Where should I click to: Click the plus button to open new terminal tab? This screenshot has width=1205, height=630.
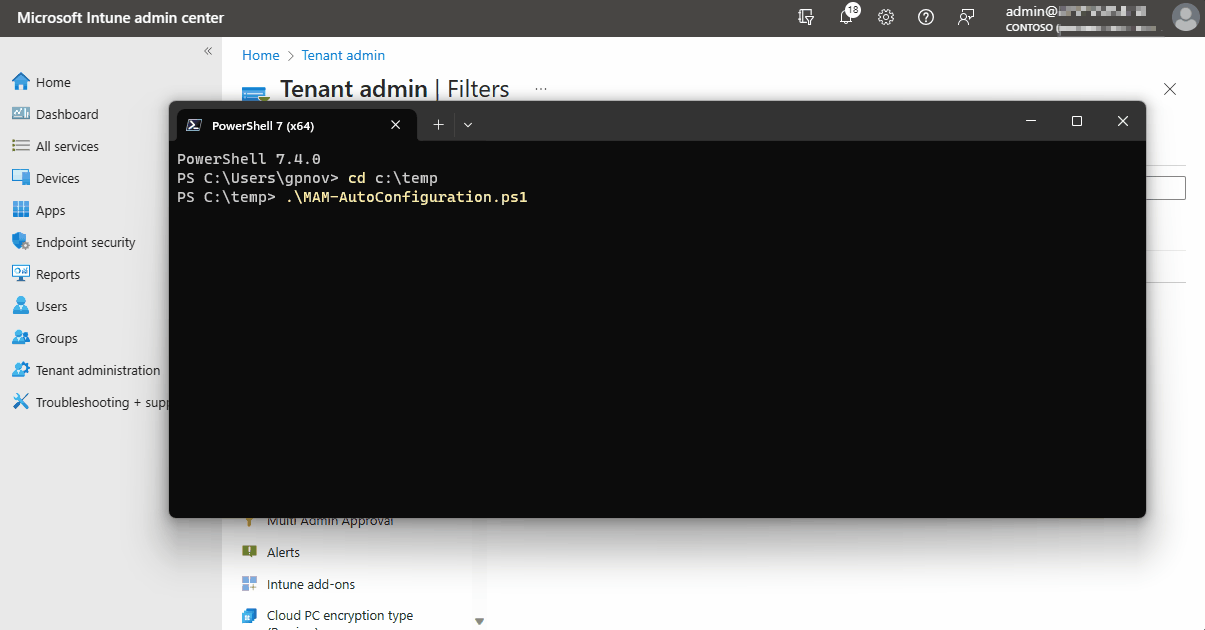438,124
